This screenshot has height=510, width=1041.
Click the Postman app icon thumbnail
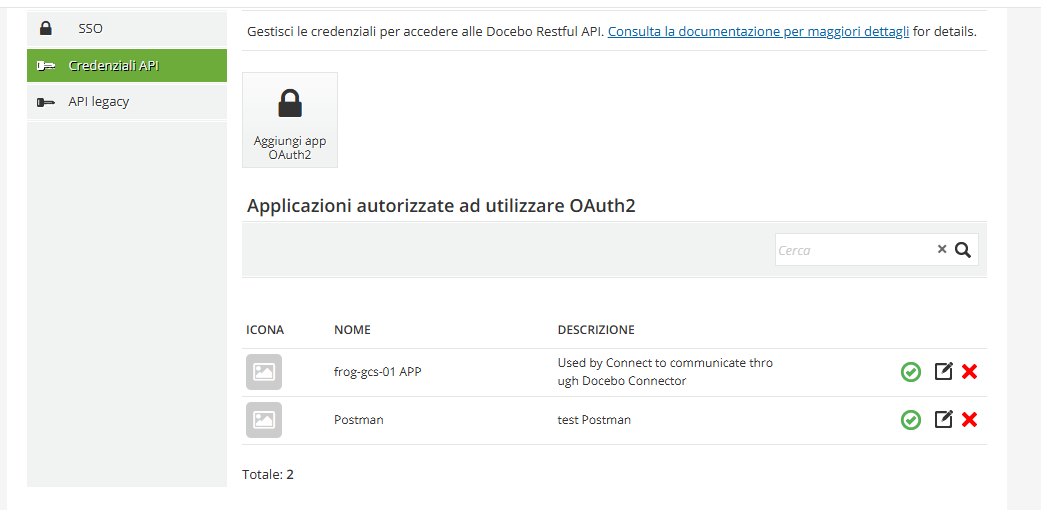click(264, 420)
